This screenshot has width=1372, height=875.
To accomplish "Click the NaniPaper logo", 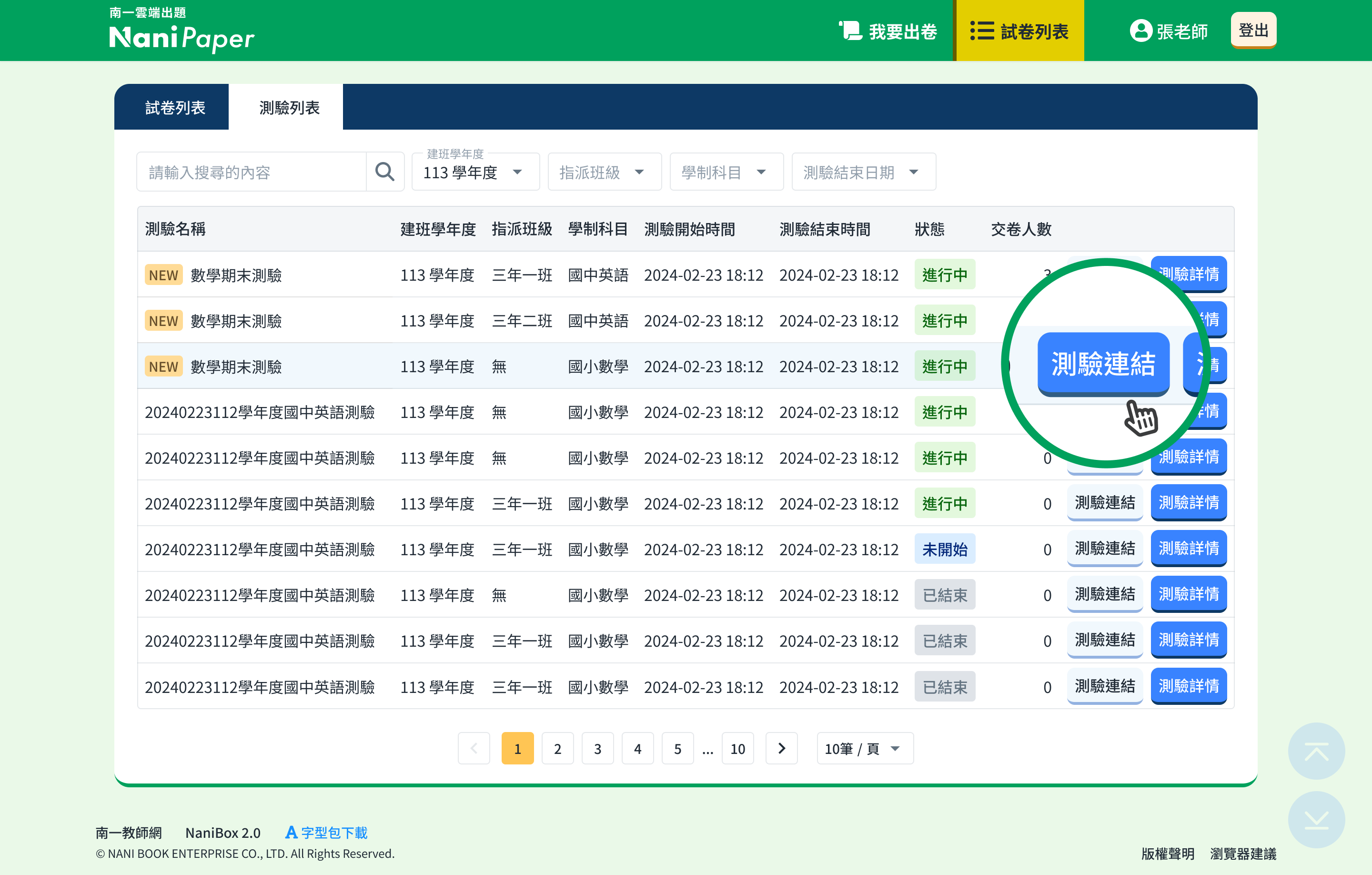I will 181,30.
